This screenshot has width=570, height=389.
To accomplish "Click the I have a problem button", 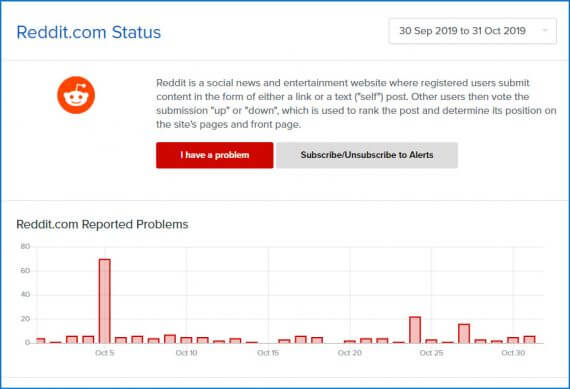I will click(x=214, y=155).
